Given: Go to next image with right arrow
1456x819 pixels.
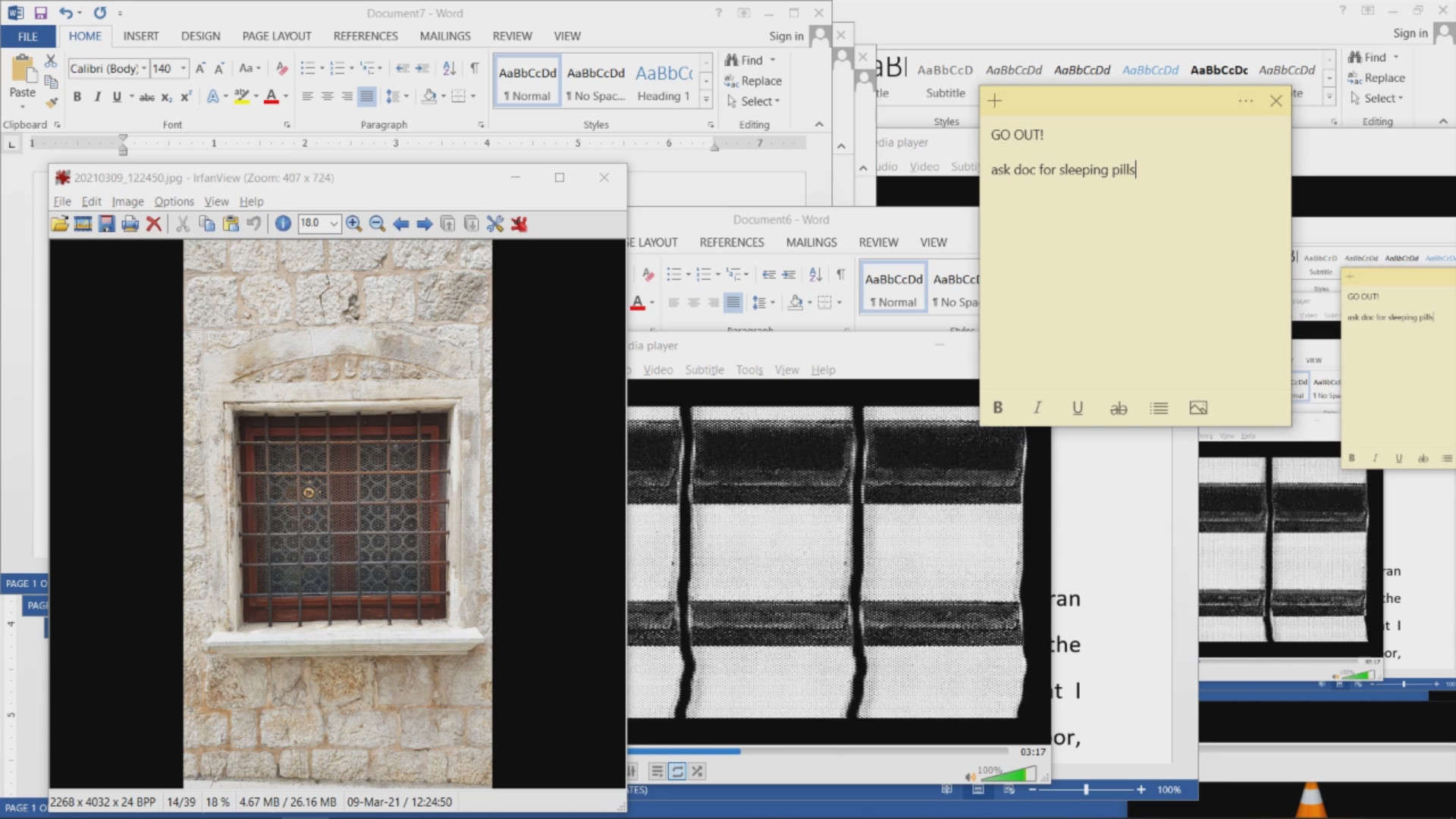Looking at the screenshot, I should 425,224.
